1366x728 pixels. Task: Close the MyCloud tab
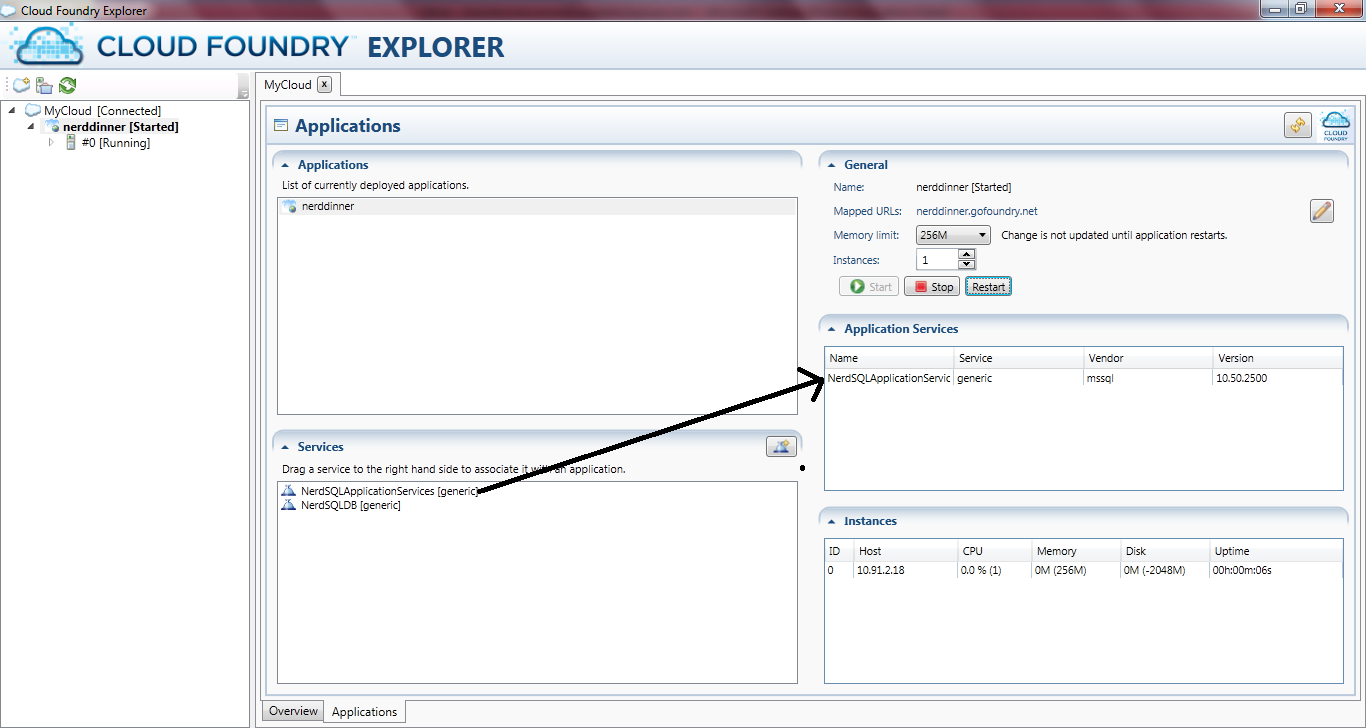[324, 85]
